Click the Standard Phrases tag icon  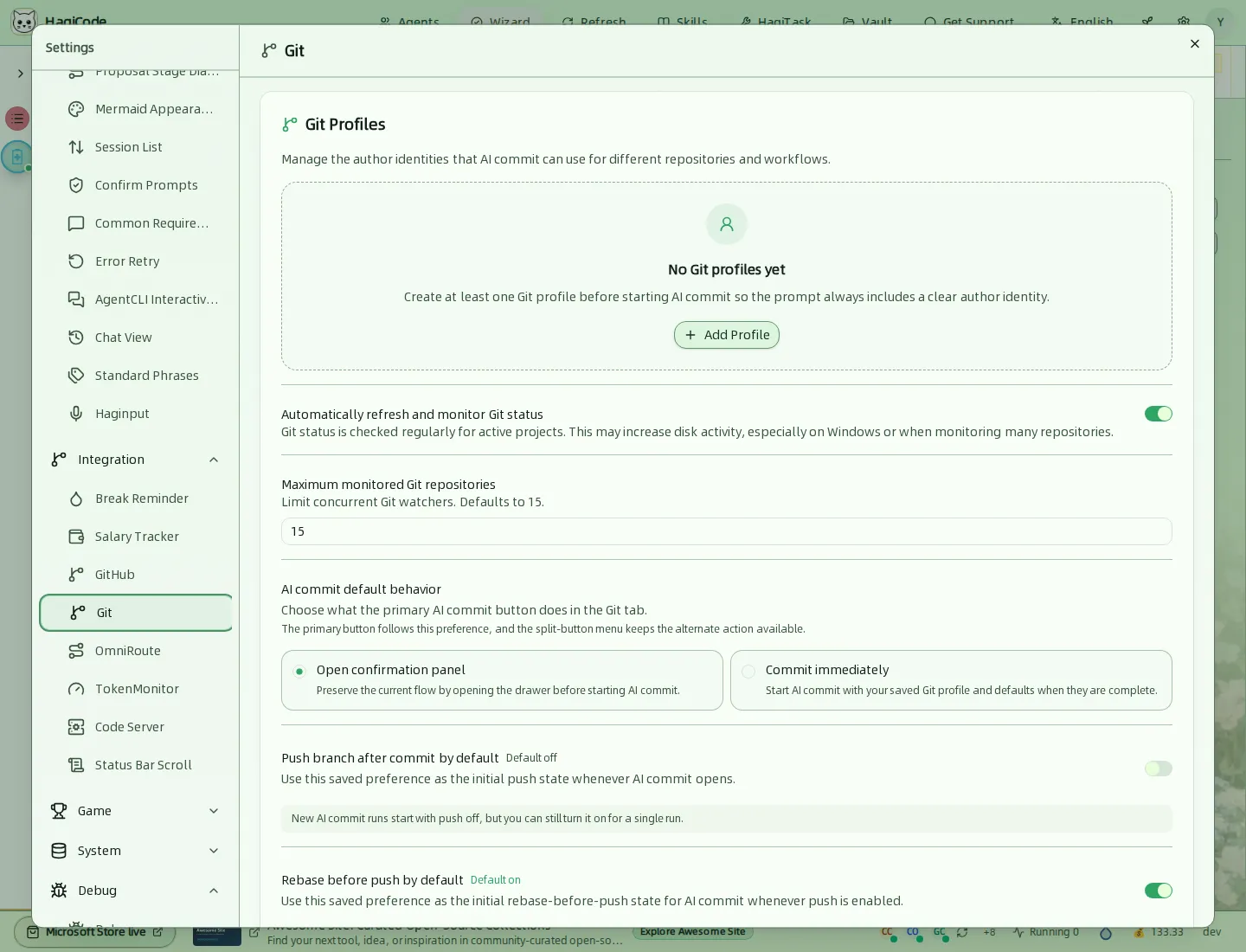click(x=76, y=376)
